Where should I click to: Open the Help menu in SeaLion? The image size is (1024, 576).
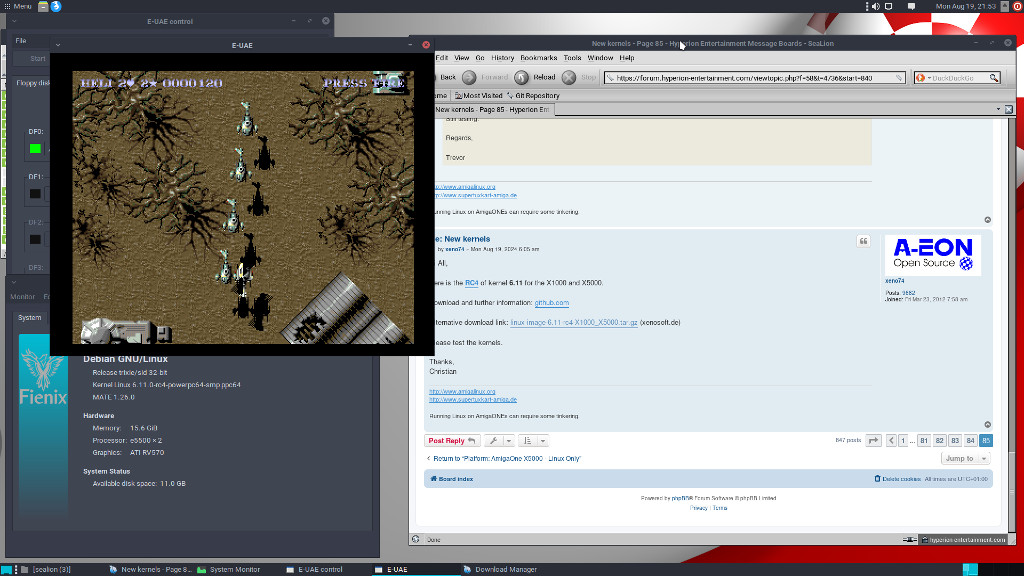coord(627,58)
